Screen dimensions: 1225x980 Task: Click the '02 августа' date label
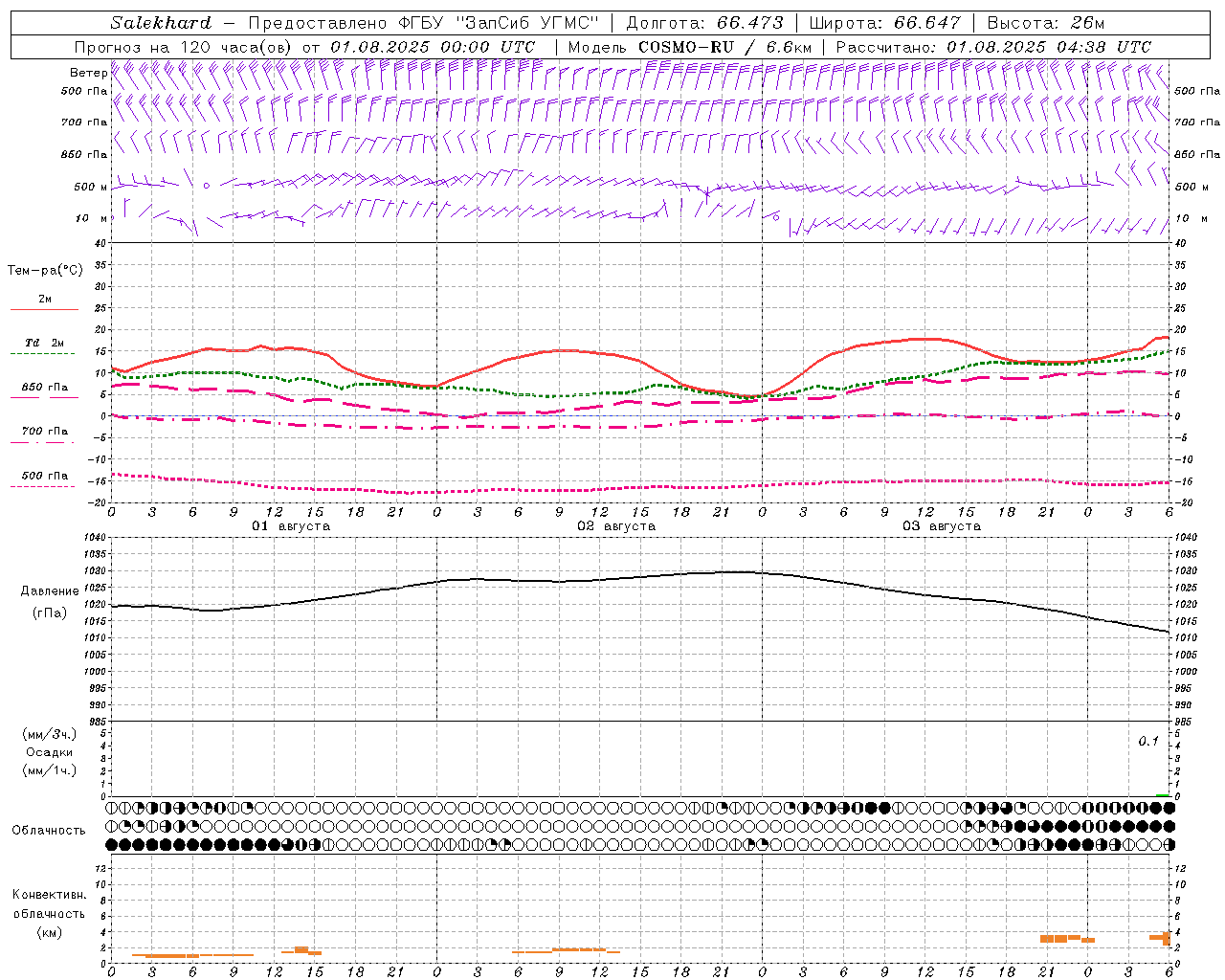[616, 525]
